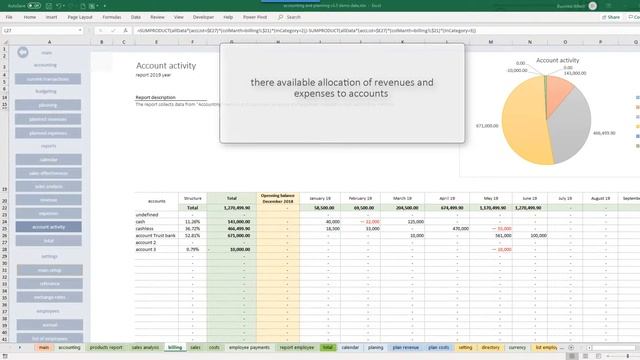Select the cash account row label
Viewport: 640px width, 360px height.
click(140, 222)
